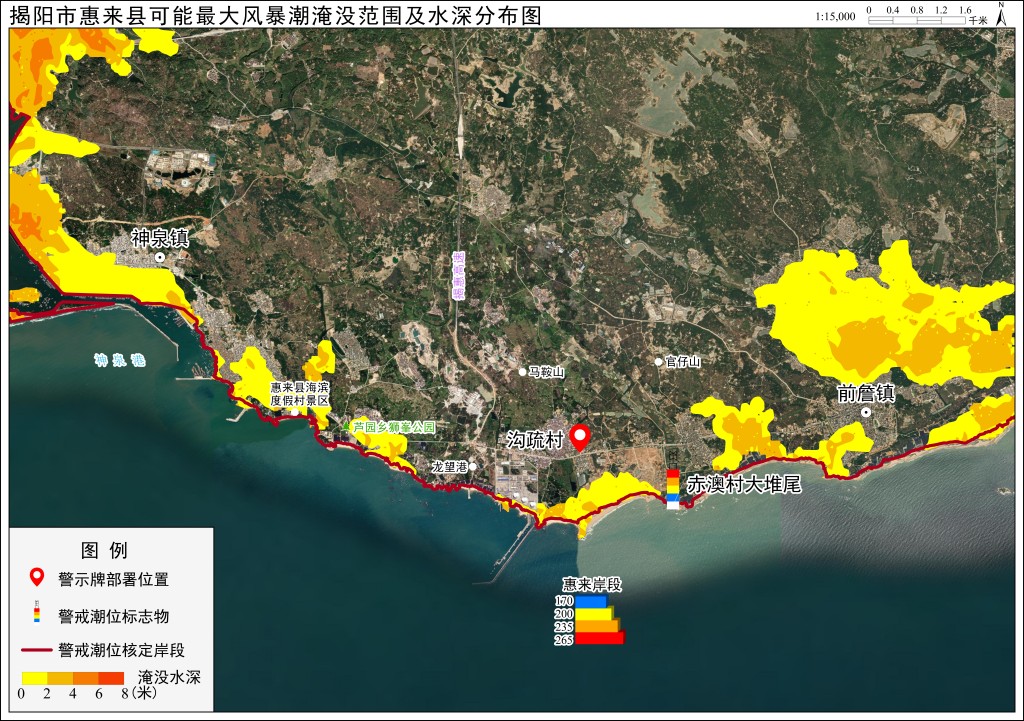Click the legend text 警戒潮位标志物
This screenshot has height=721, width=1024.
click(114, 616)
